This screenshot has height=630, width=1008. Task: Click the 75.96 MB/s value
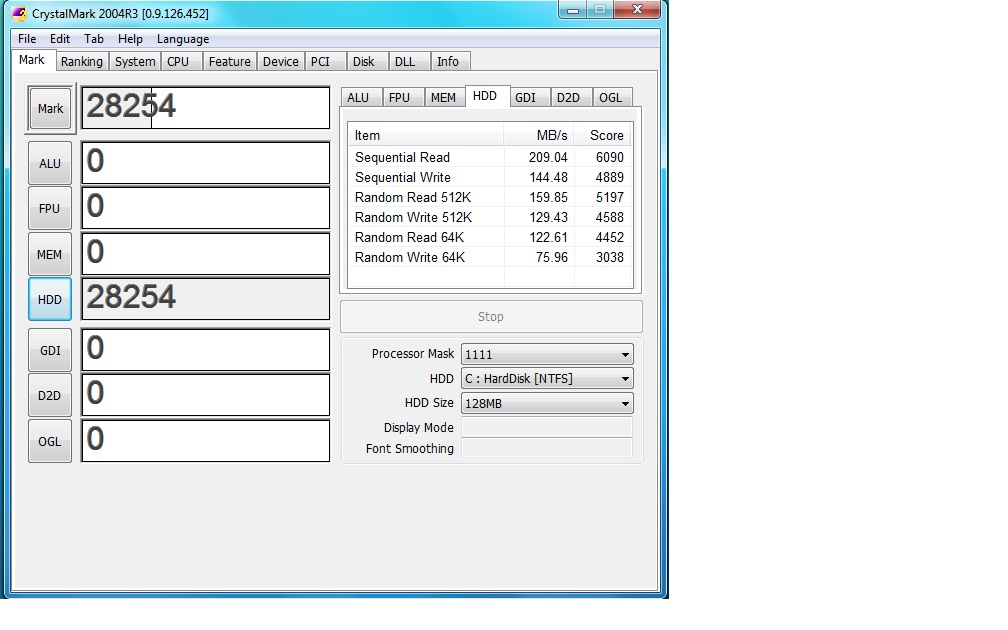point(552,257)
